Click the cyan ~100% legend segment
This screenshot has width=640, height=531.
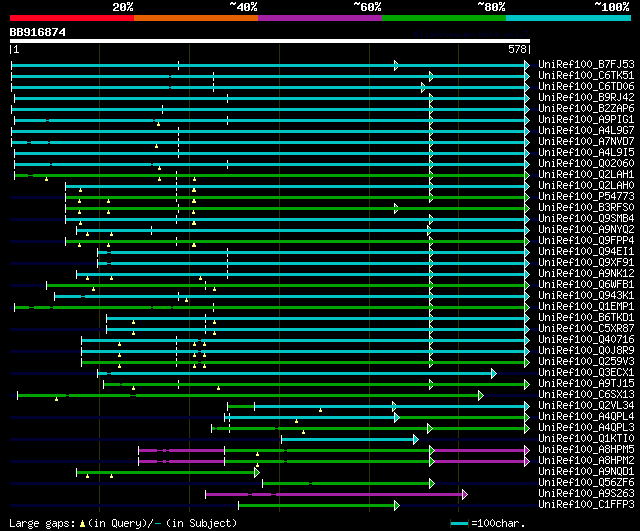[569, 18]
